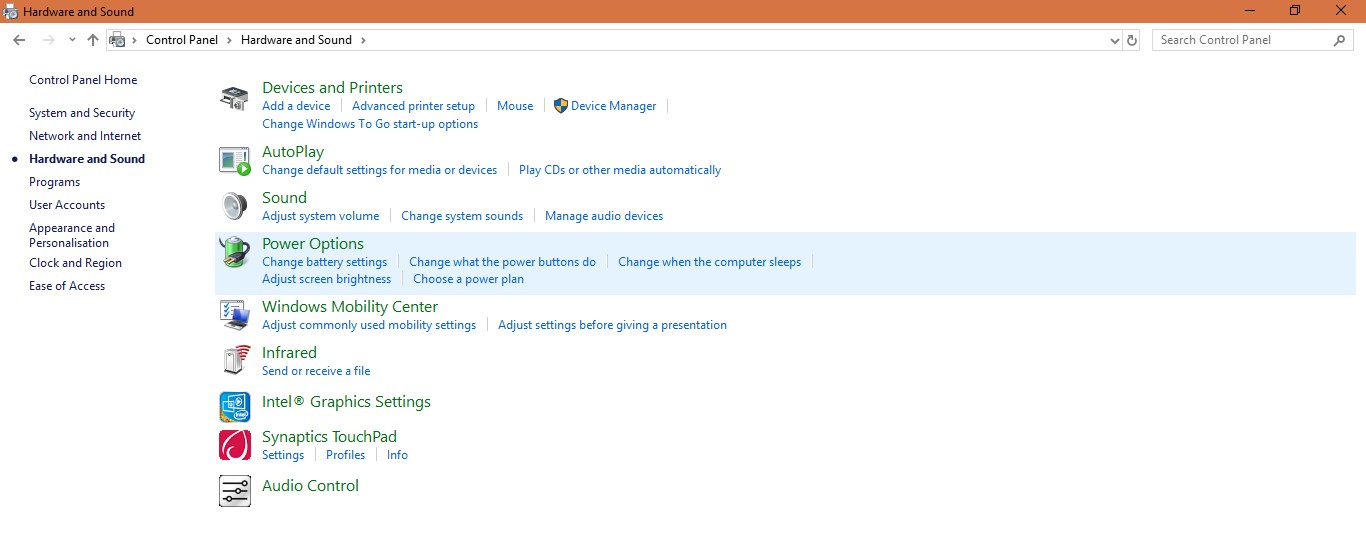Click Hardware and Sound breadcrumb
The image size is (1366, 541).
(x=296, y=40)
